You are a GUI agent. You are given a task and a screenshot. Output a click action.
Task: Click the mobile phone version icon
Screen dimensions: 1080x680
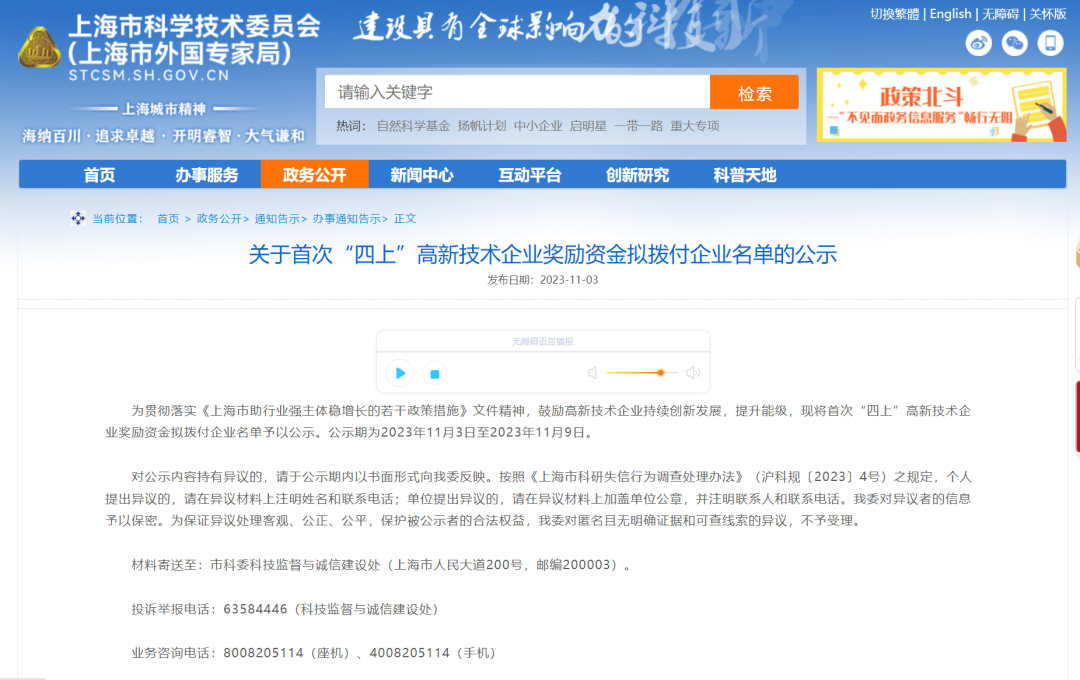pos(1050,43)
